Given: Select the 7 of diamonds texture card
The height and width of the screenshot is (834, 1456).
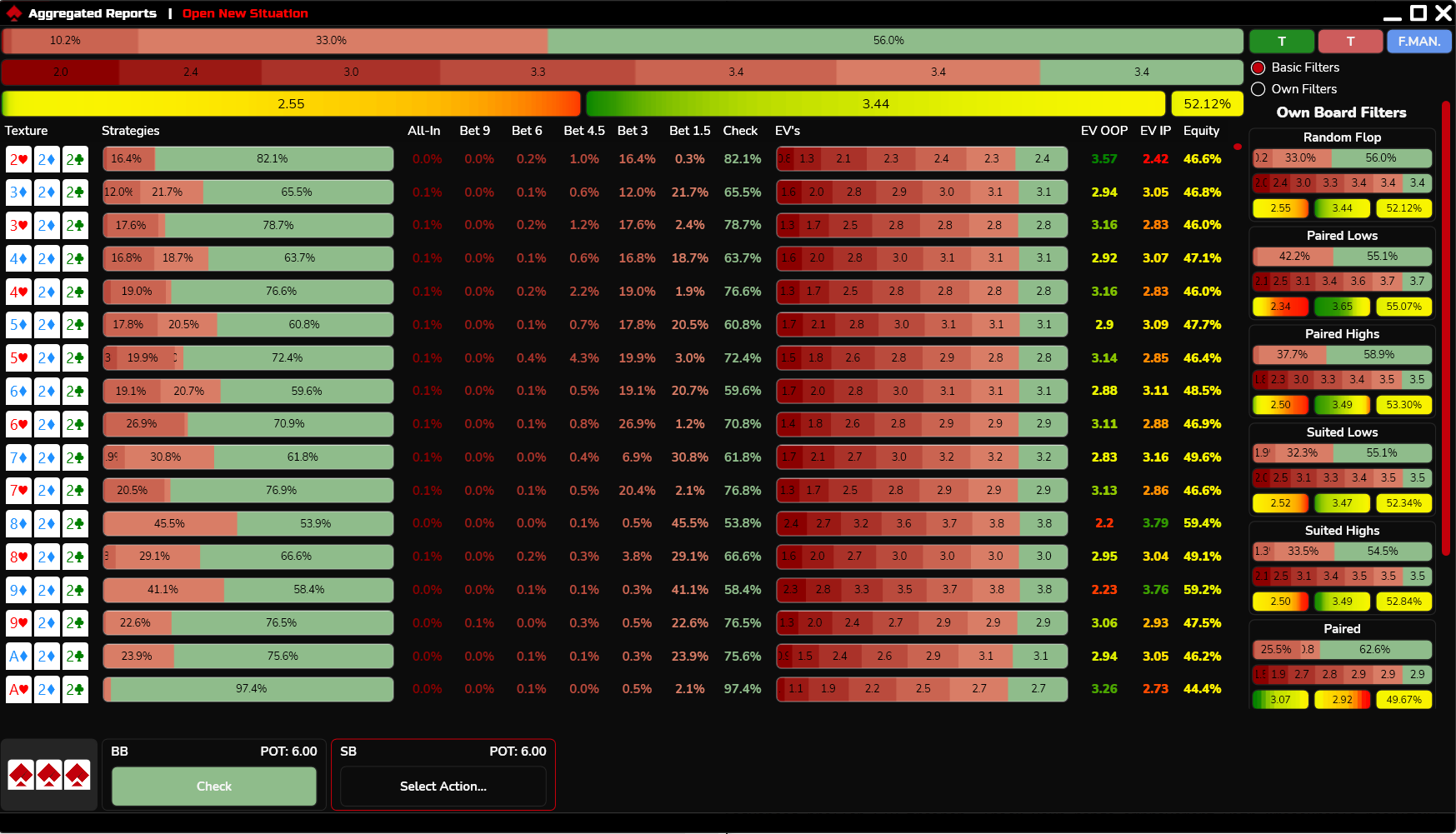Looking at the screenshot, I should 18,457.
